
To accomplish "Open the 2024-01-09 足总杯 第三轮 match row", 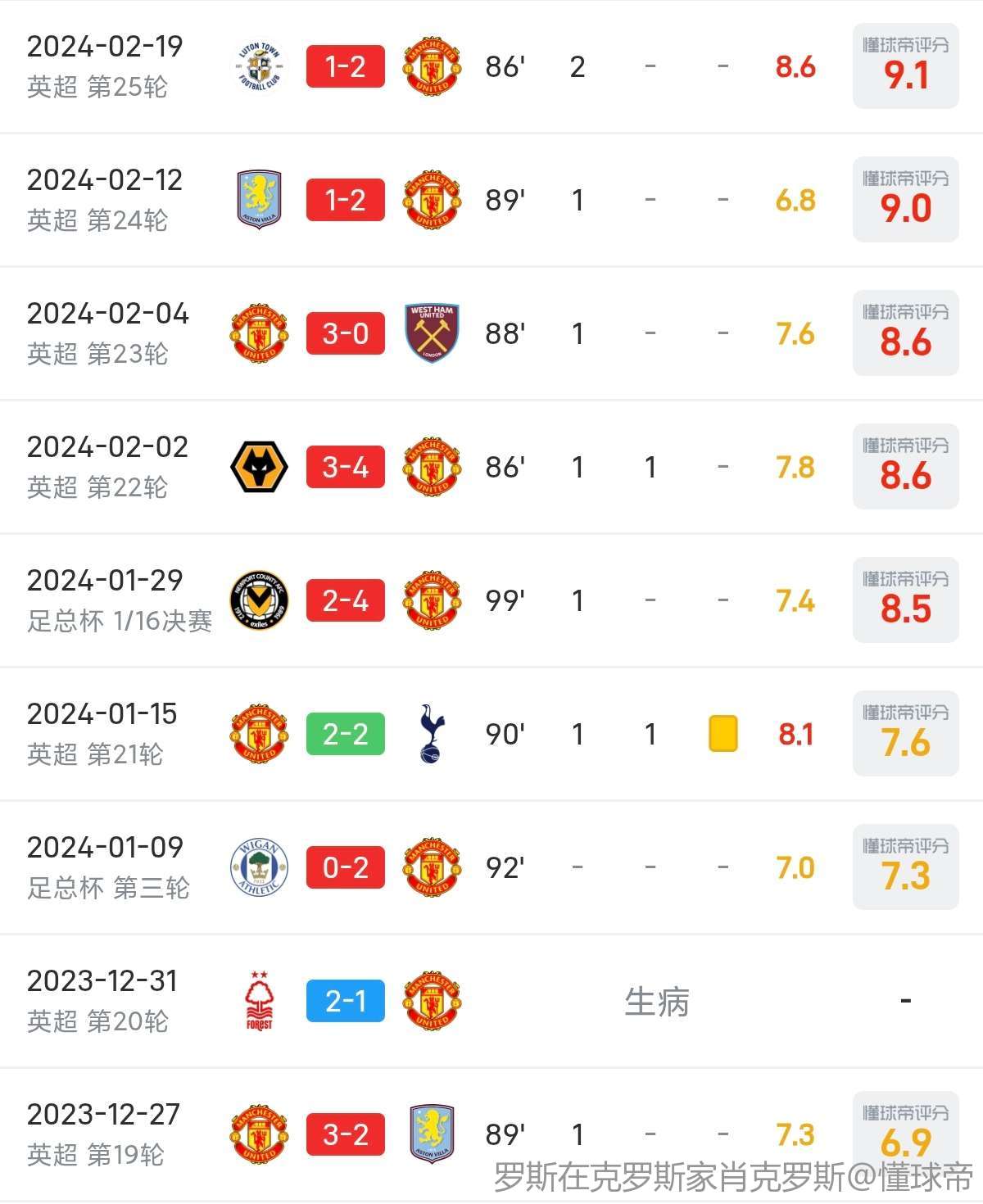I will [x=491, y=867].
